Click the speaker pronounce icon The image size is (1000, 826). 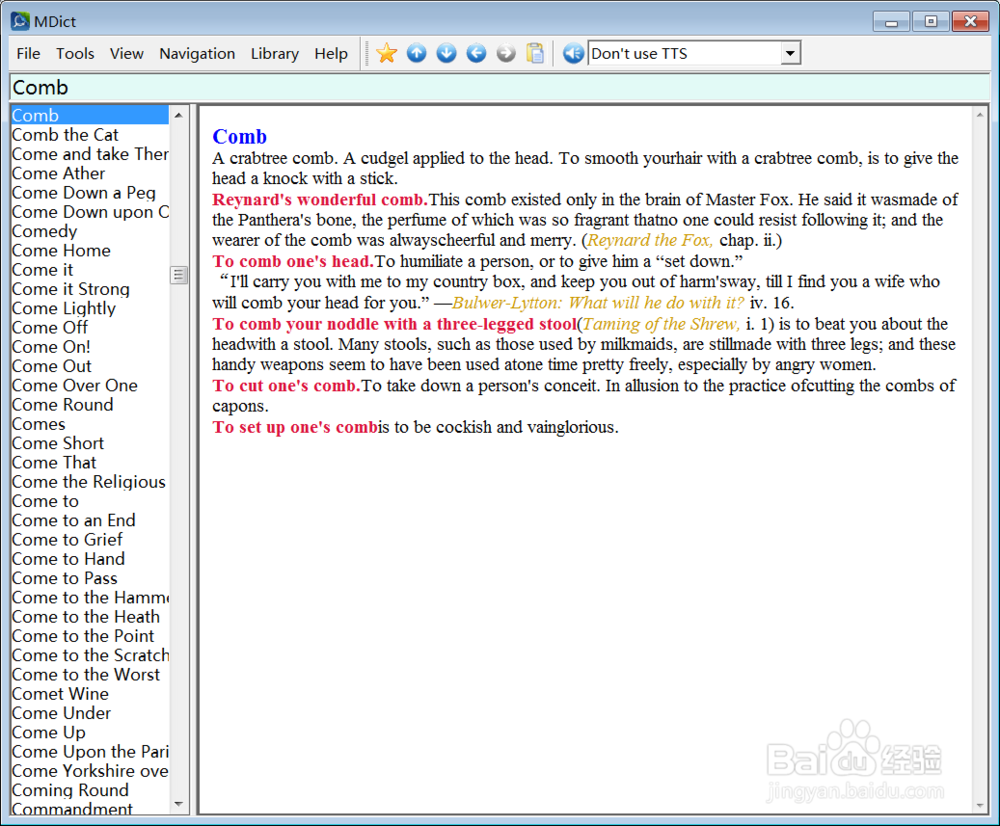click(x=573, y=54)
